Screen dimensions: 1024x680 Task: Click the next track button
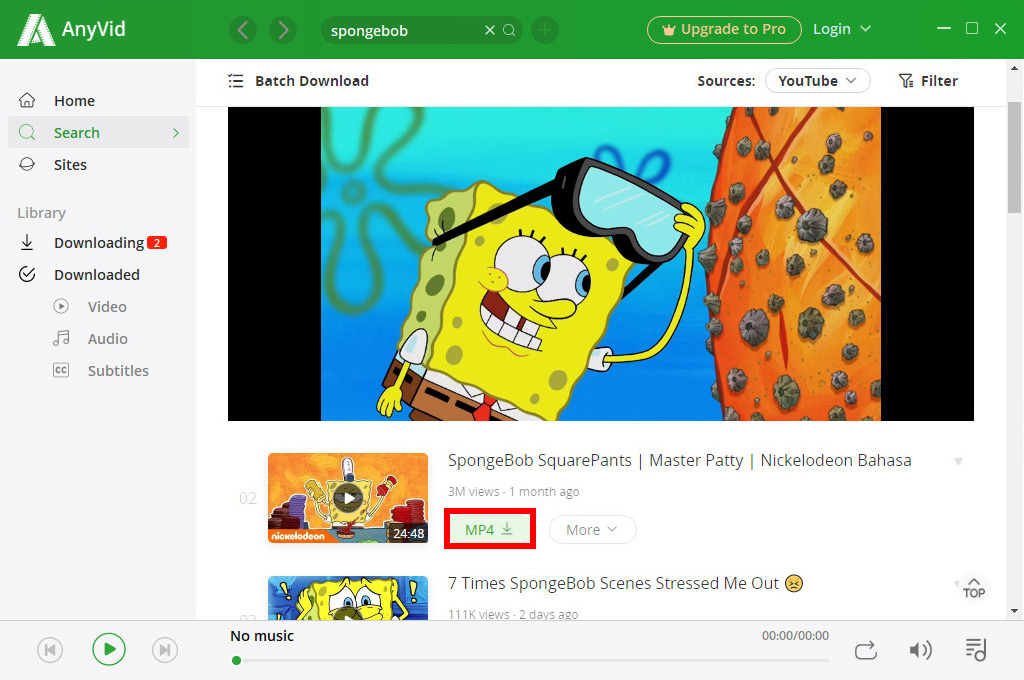tap(165, 650)
